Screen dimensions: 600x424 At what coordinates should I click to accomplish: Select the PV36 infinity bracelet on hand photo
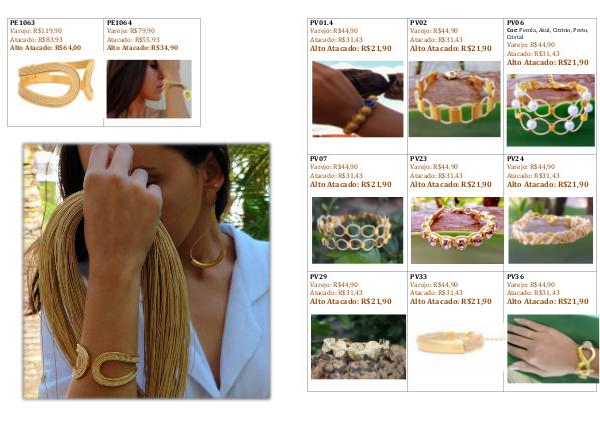coord(553,349)
